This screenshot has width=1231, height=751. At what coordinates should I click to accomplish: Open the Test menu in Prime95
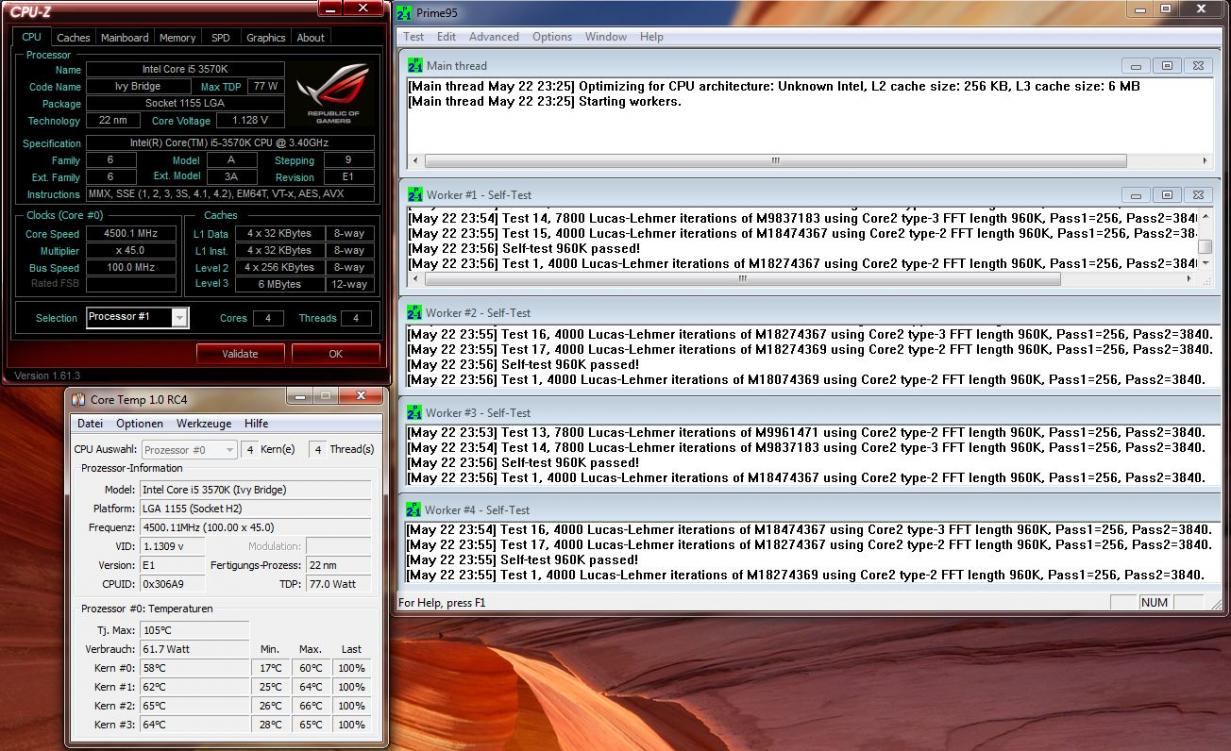click(413, 37)
